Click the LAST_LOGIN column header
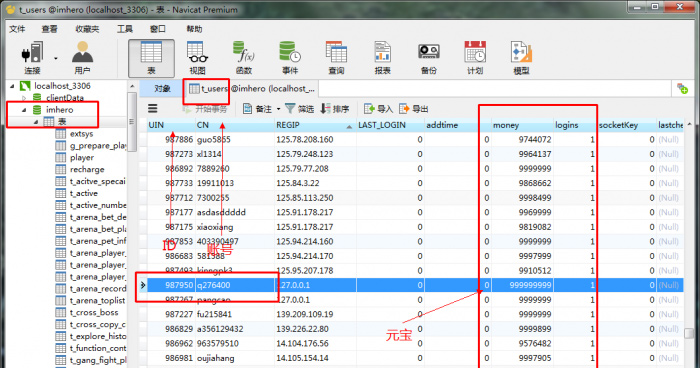Image resolution: width=700 pixels, height=368 pixels. click(390, 125)
